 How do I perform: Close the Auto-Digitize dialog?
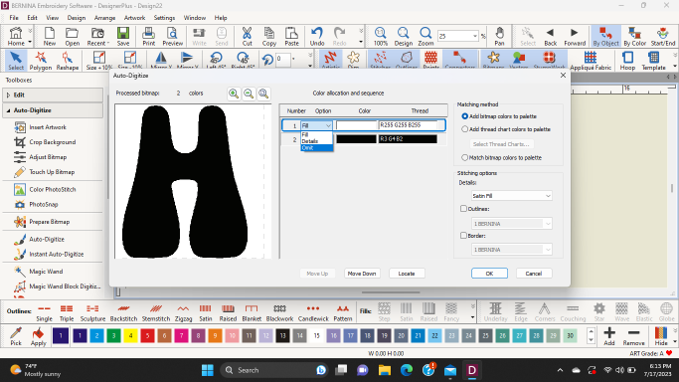click(x=563, y=75)
